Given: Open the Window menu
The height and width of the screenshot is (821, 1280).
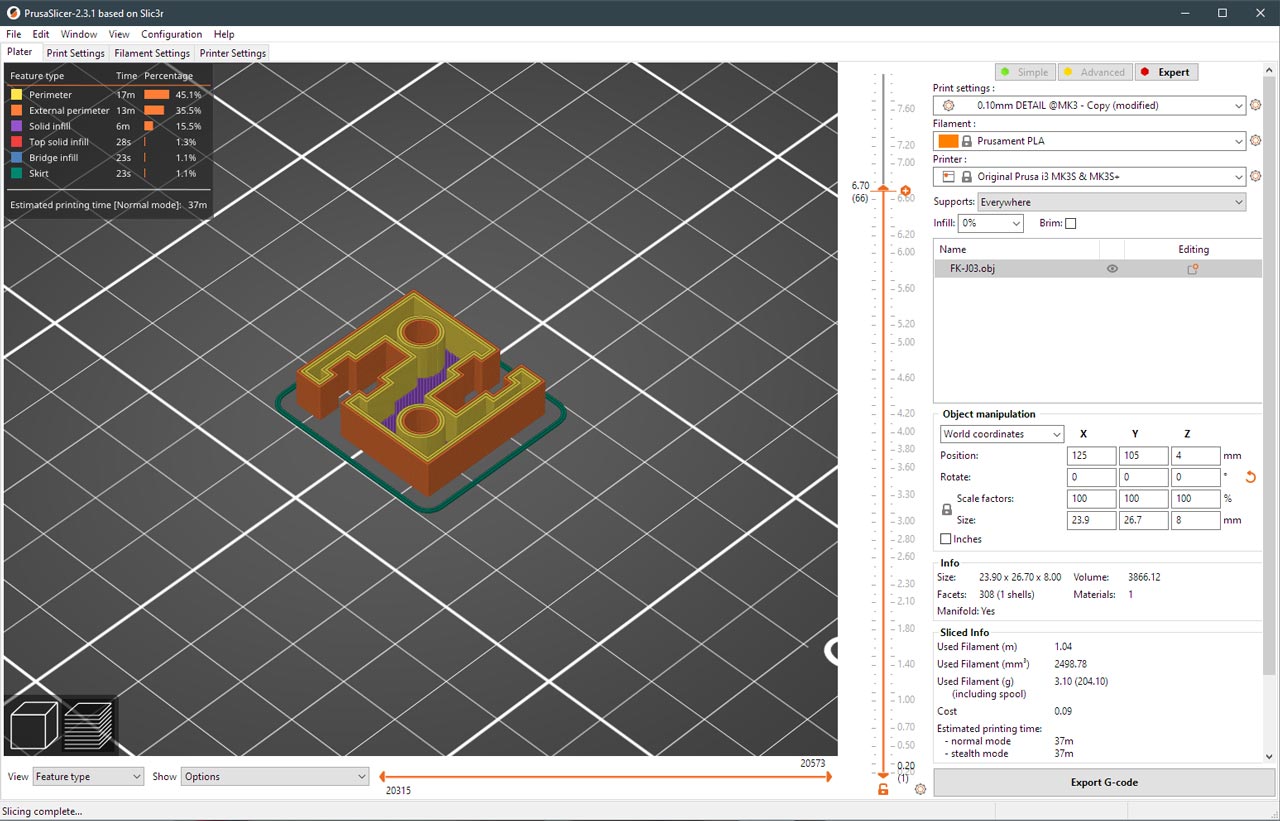Looking at the screenshot, I should coord(79,34).
